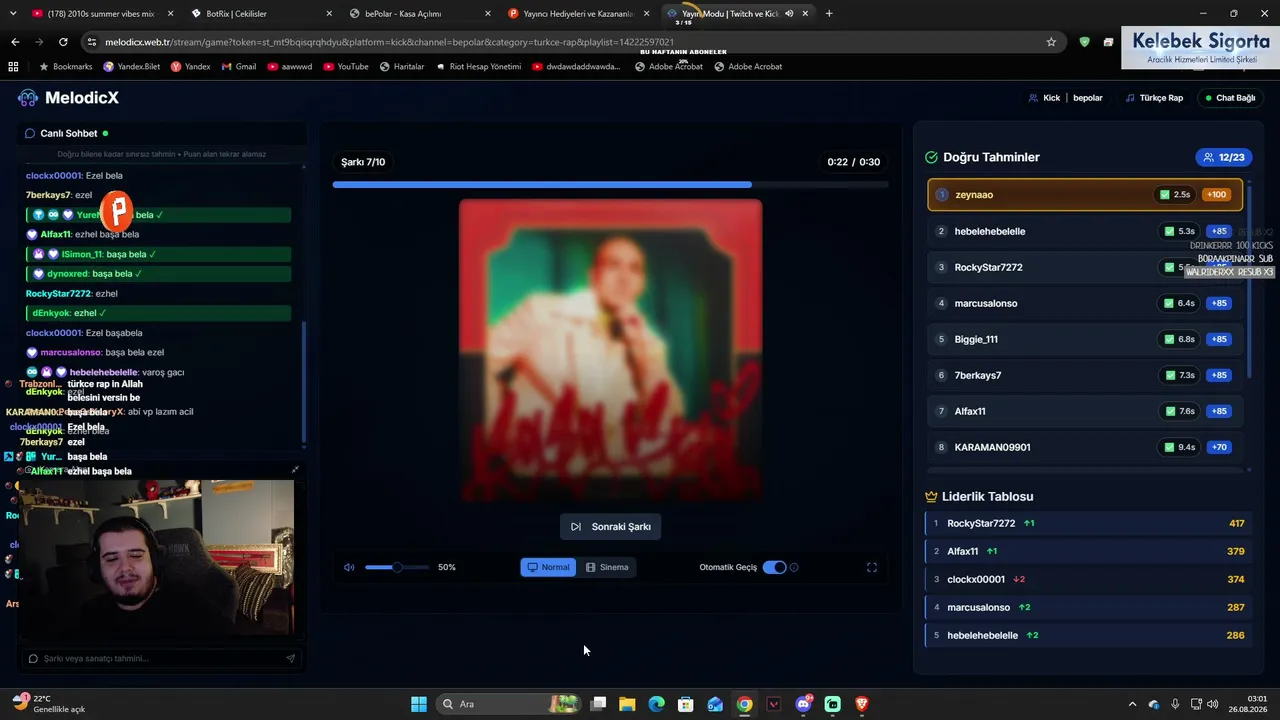Open the Haritalar bookmark
The height and width of the screenshot is (720, 1280).
pos(401,66)
